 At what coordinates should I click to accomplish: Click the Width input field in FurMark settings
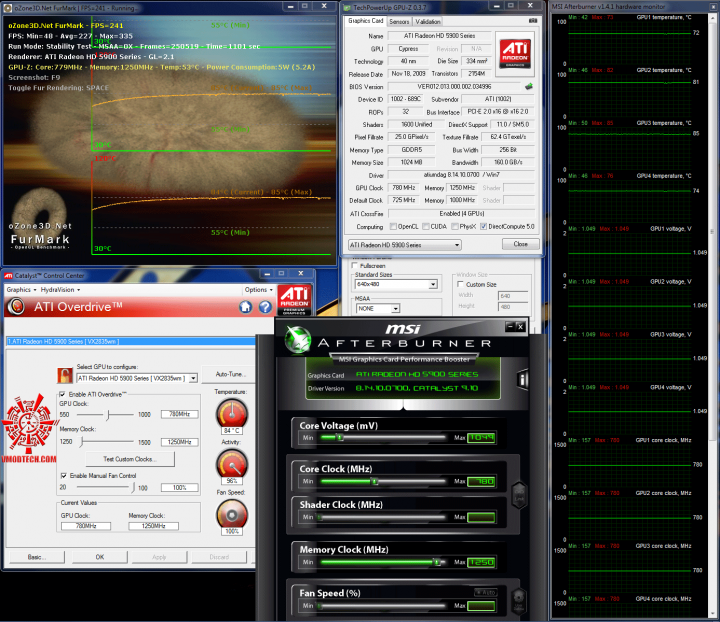click(513, 296)
